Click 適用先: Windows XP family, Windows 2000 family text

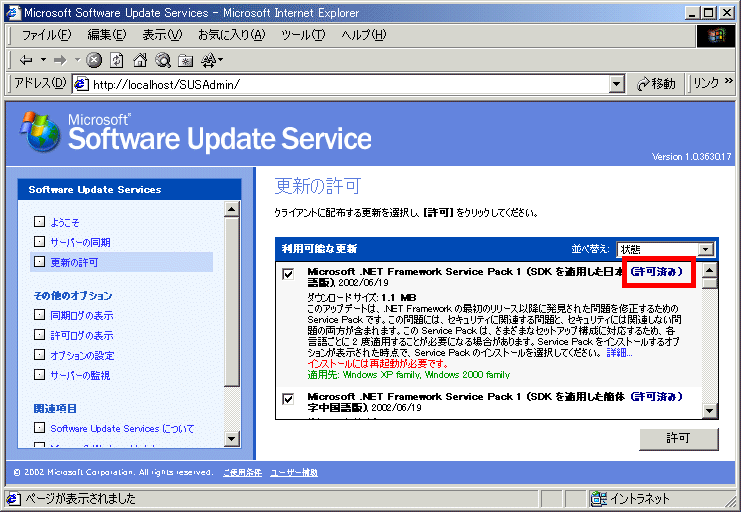coord(409,375)
